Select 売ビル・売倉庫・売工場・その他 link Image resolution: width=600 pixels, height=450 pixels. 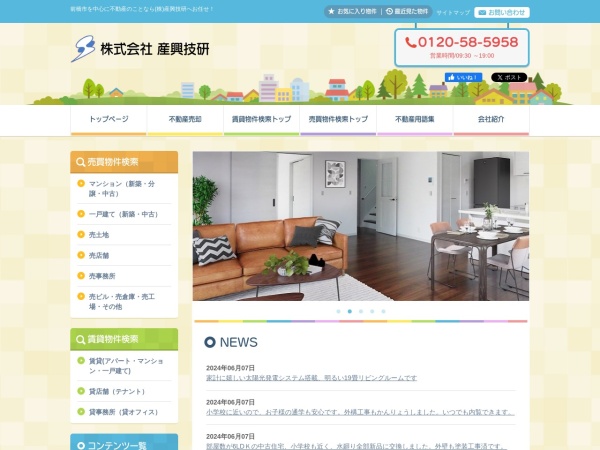pyautogui.click(x=122, y=302)
